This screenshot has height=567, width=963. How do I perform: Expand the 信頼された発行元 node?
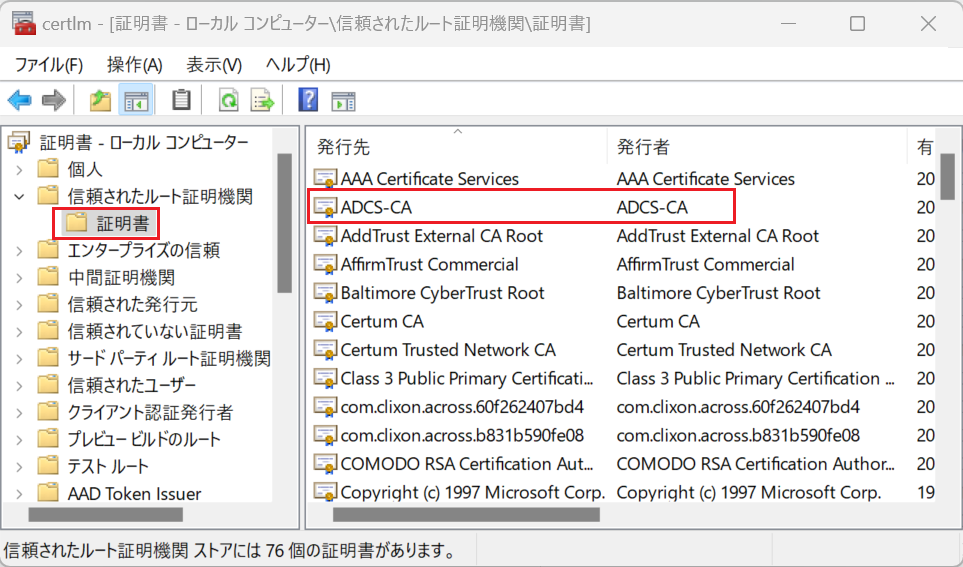tap(20, 305)
